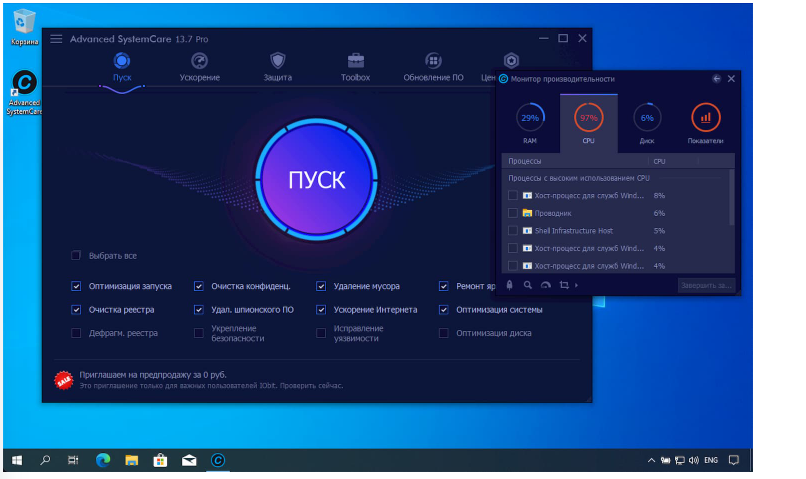Show the Диск 6% gauge tab

(x=647, y=124)
